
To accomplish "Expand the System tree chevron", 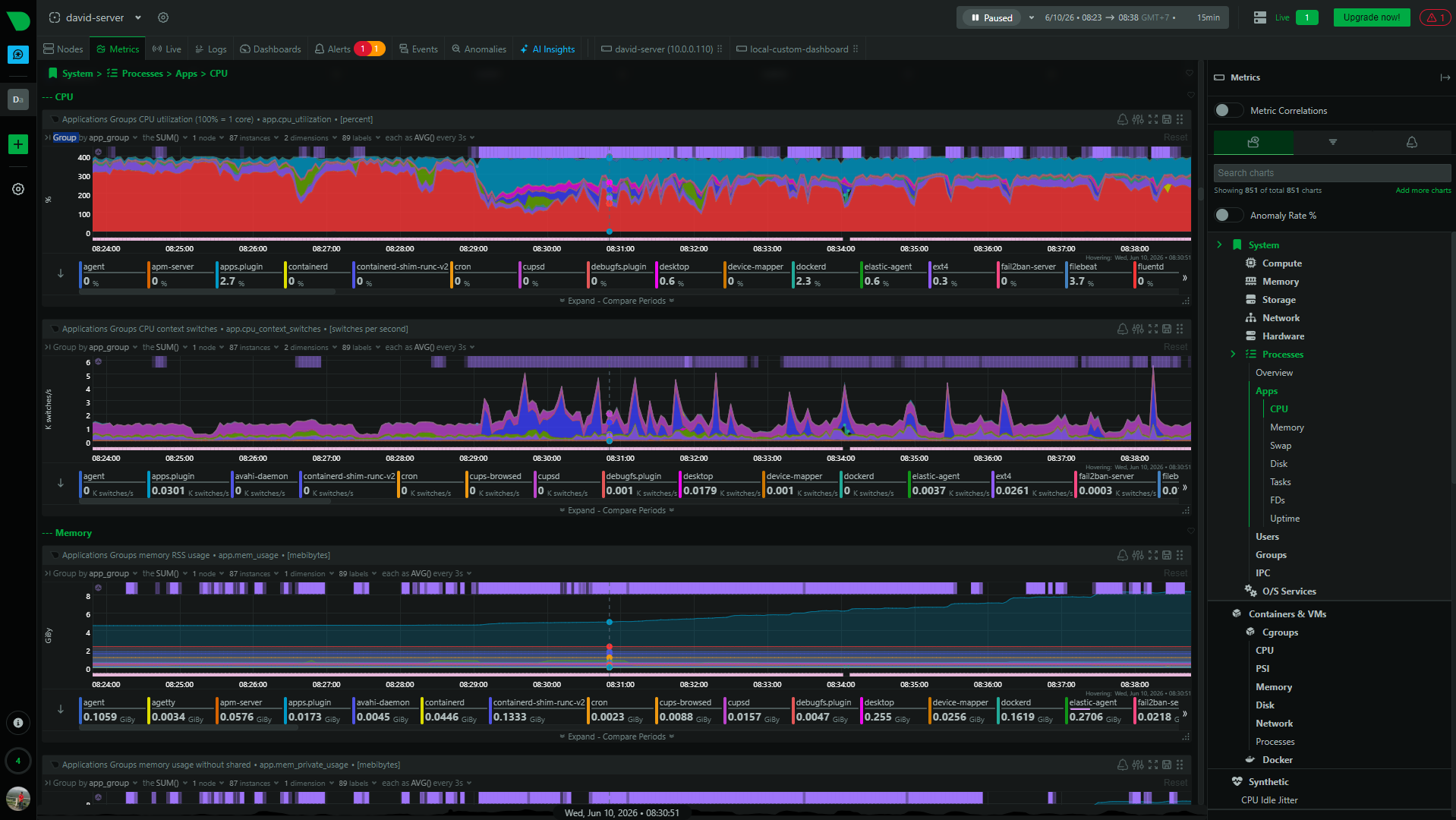I will (x=1219, y=244).
